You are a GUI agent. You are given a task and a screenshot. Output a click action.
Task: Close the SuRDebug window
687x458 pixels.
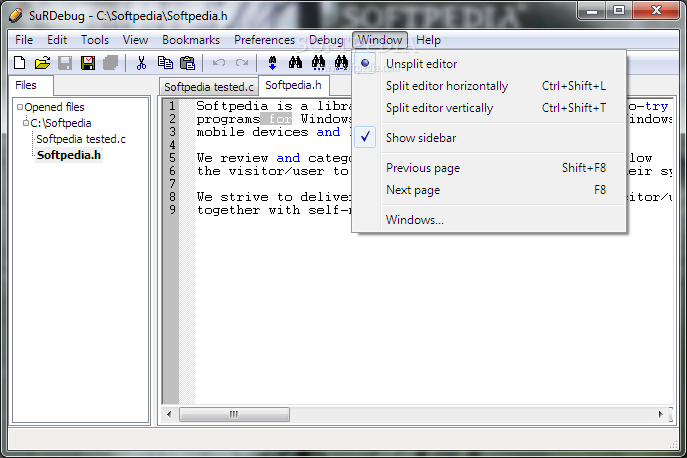point(656,10)
